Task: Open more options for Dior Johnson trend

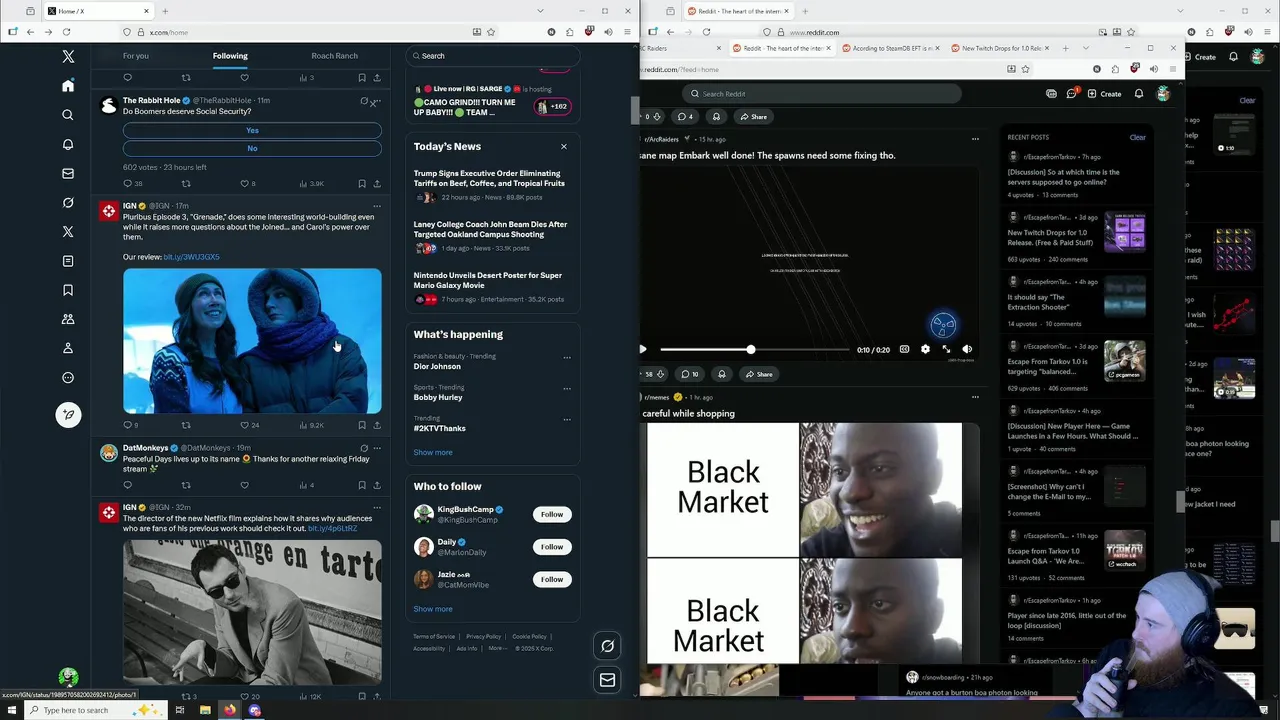Action: 567,357
